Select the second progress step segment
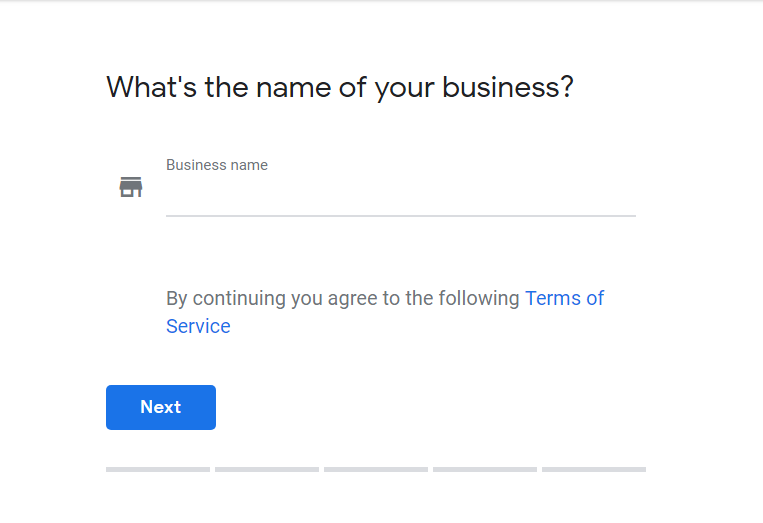The width and height of the screenshot is (763, 523). [267, 469]
